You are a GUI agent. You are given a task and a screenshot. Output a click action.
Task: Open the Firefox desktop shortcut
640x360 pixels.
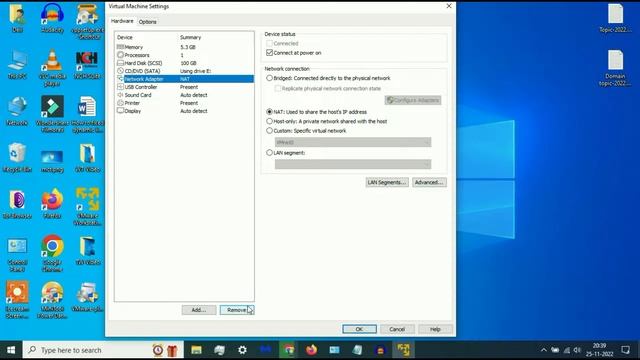[52, 203]
